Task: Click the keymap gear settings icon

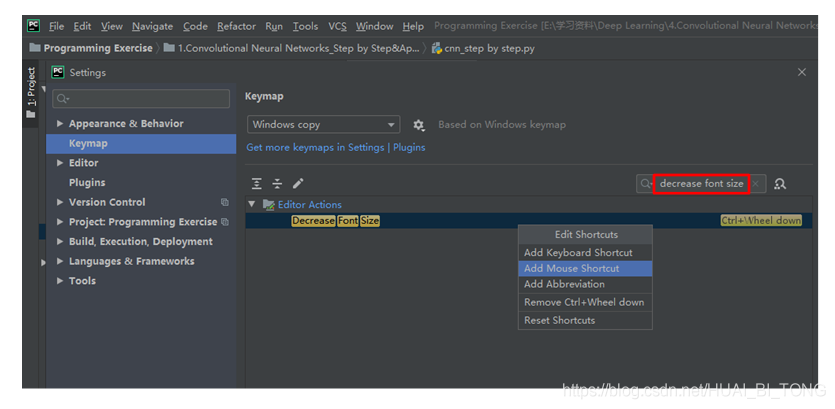Action: tap(418, 125)
